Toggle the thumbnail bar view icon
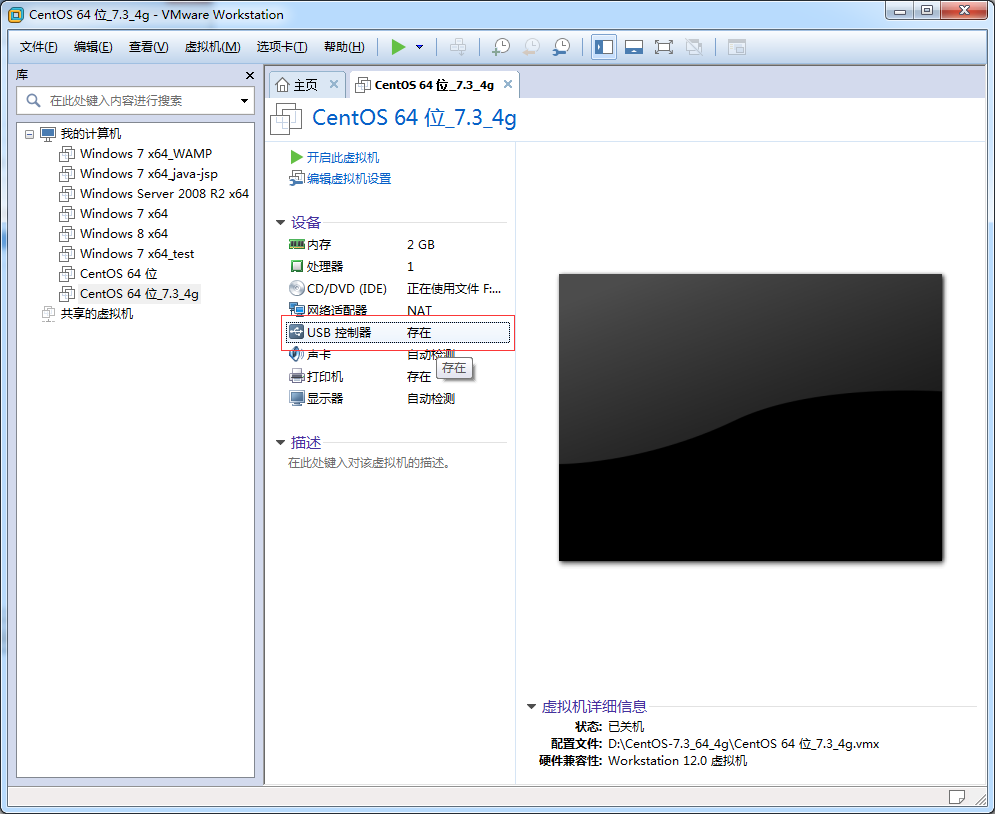Viewport: 995px width, 814px height. click(634, 47)
